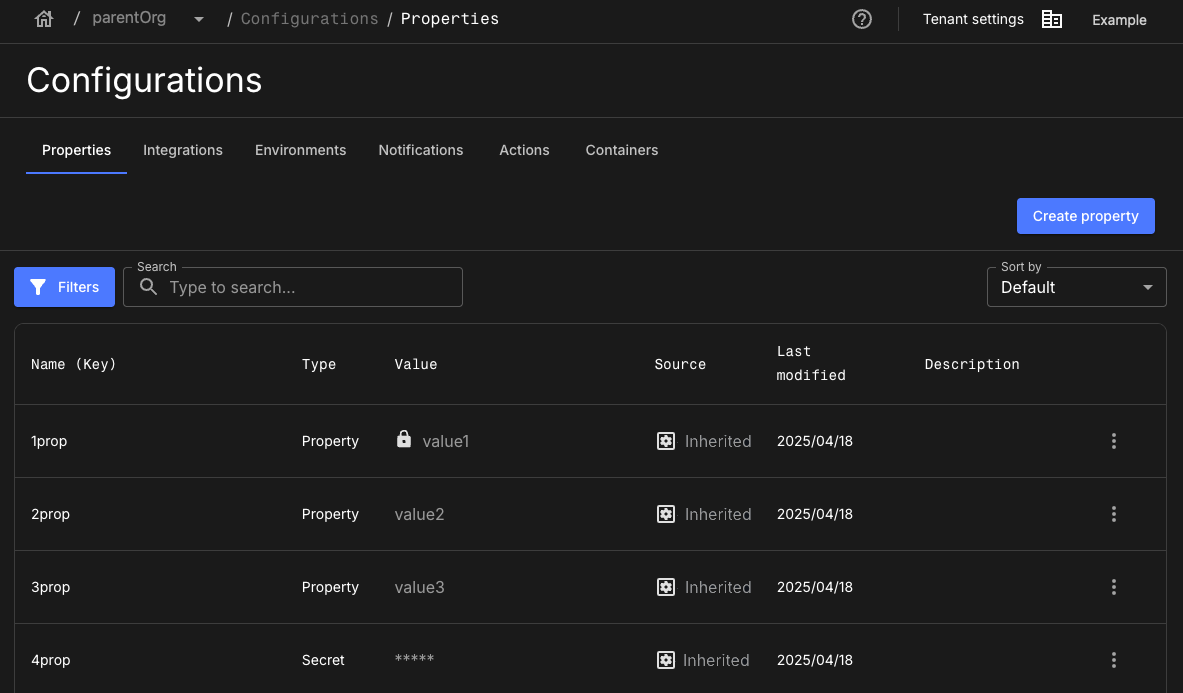Open the Notifications tab

coord(421,150)
